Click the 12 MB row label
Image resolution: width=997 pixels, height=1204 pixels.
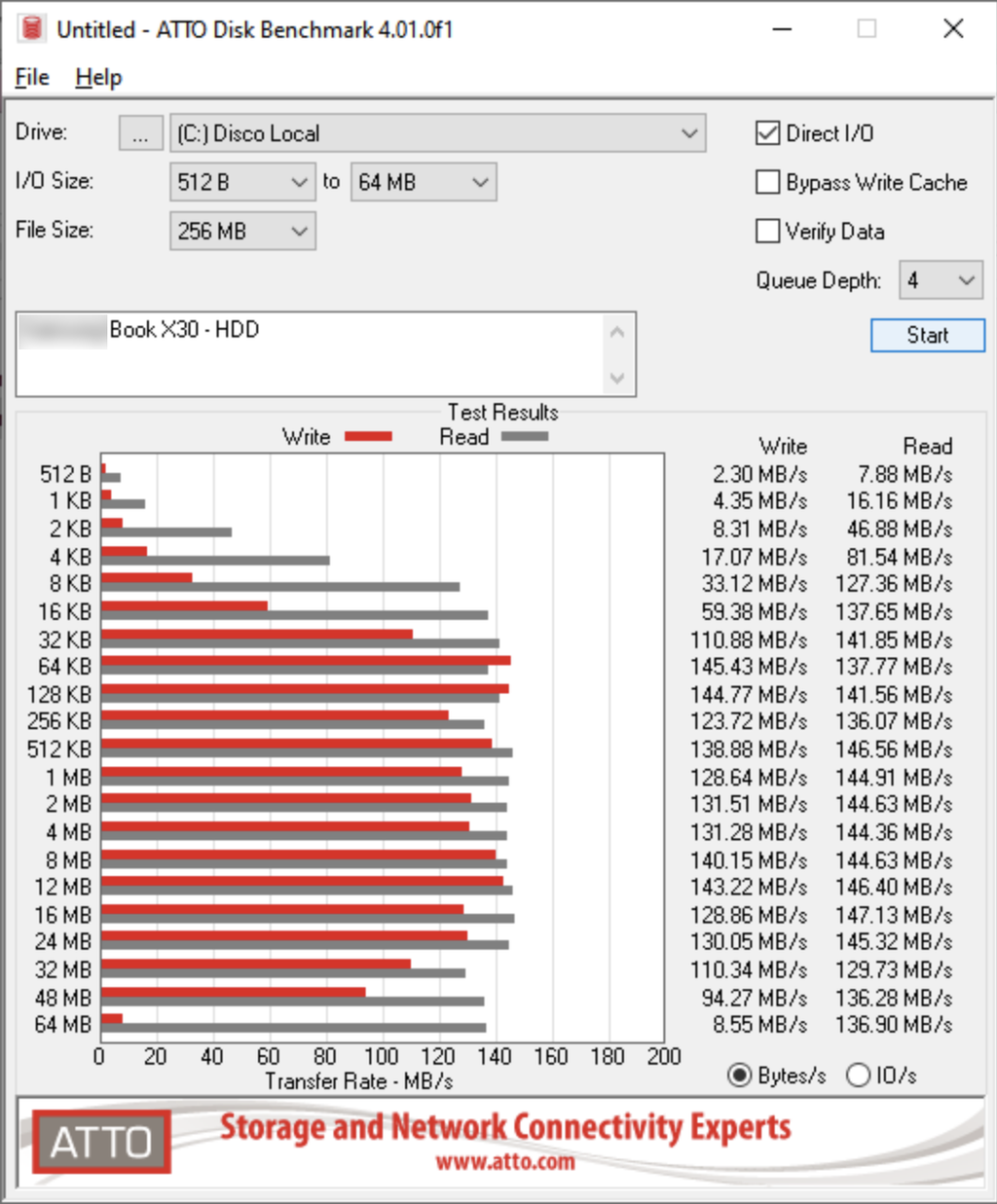click(x=63, y=888)
